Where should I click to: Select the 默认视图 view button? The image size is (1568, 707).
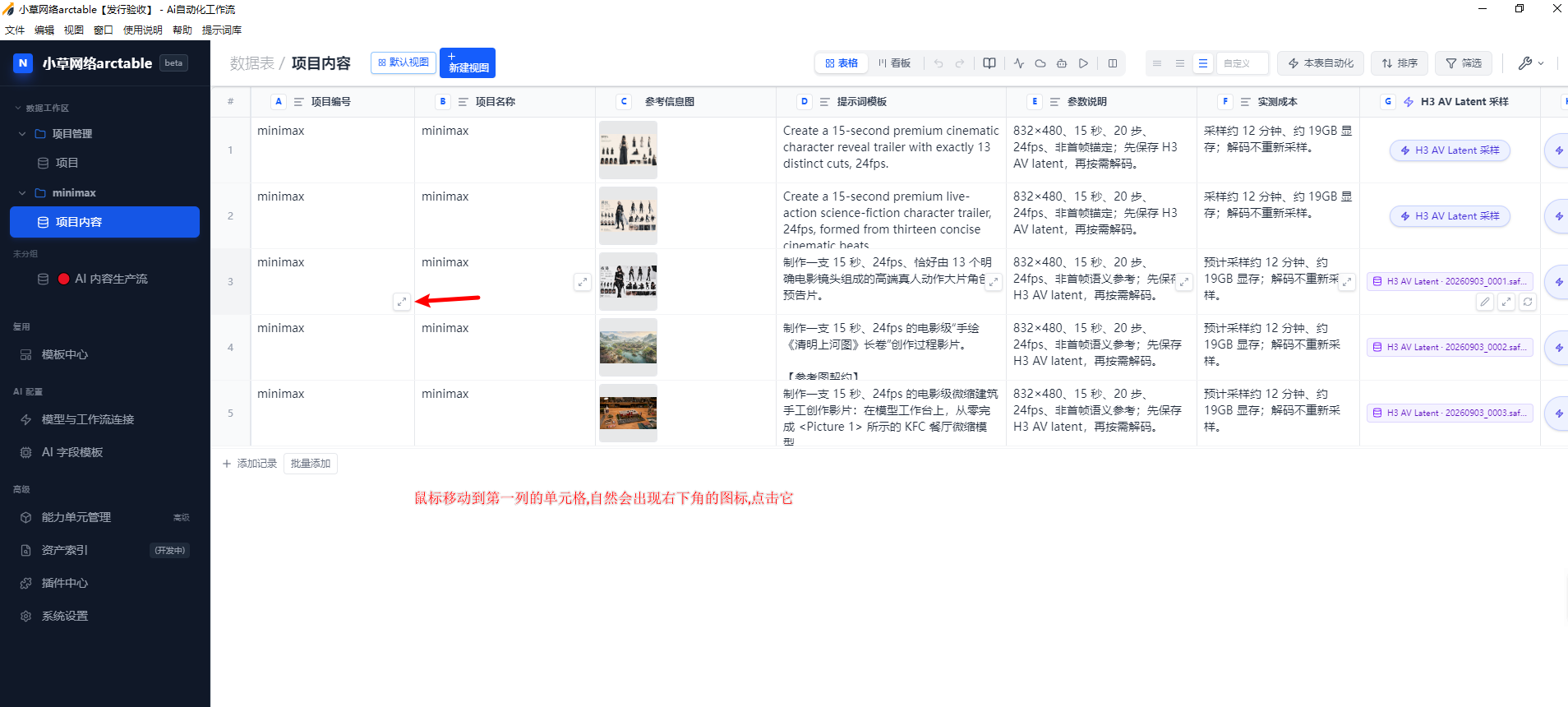[404, 62]
